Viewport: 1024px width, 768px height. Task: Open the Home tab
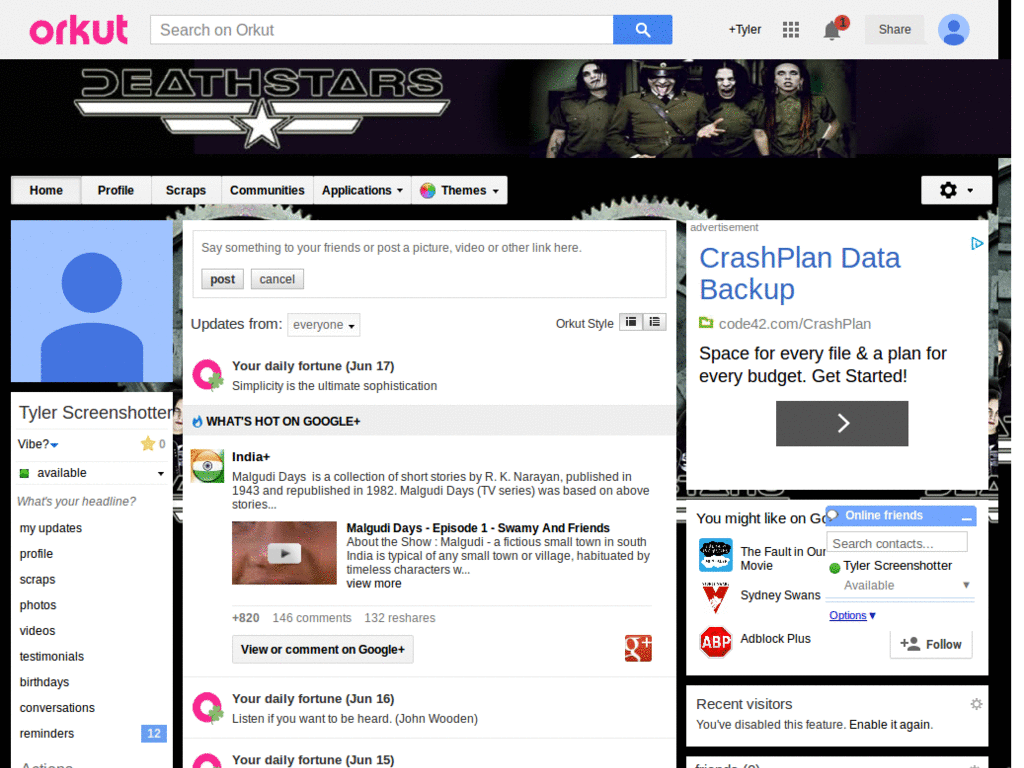pyautogui.click(x=46, y=191)
